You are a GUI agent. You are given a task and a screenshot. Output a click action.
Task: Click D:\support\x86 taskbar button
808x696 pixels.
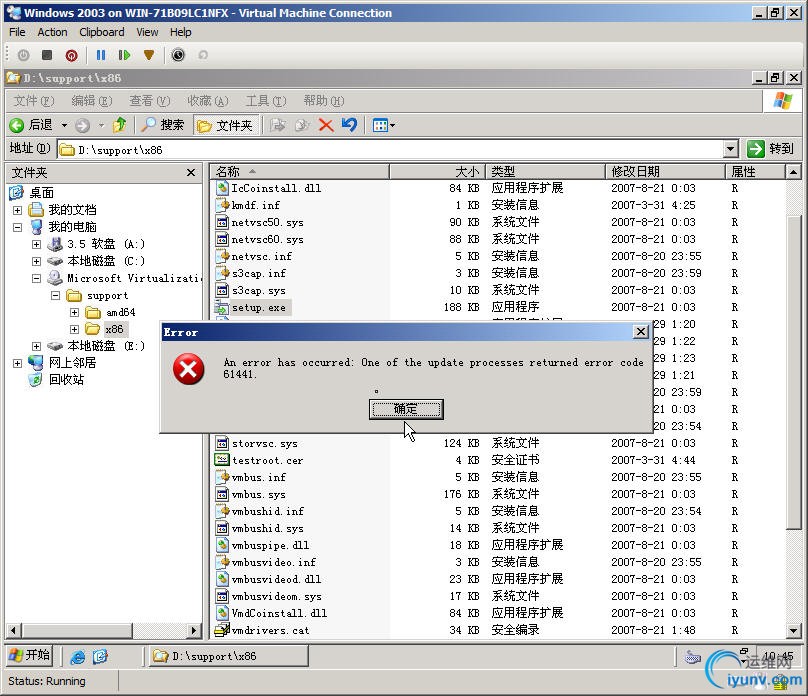click(x=229, y=656)
